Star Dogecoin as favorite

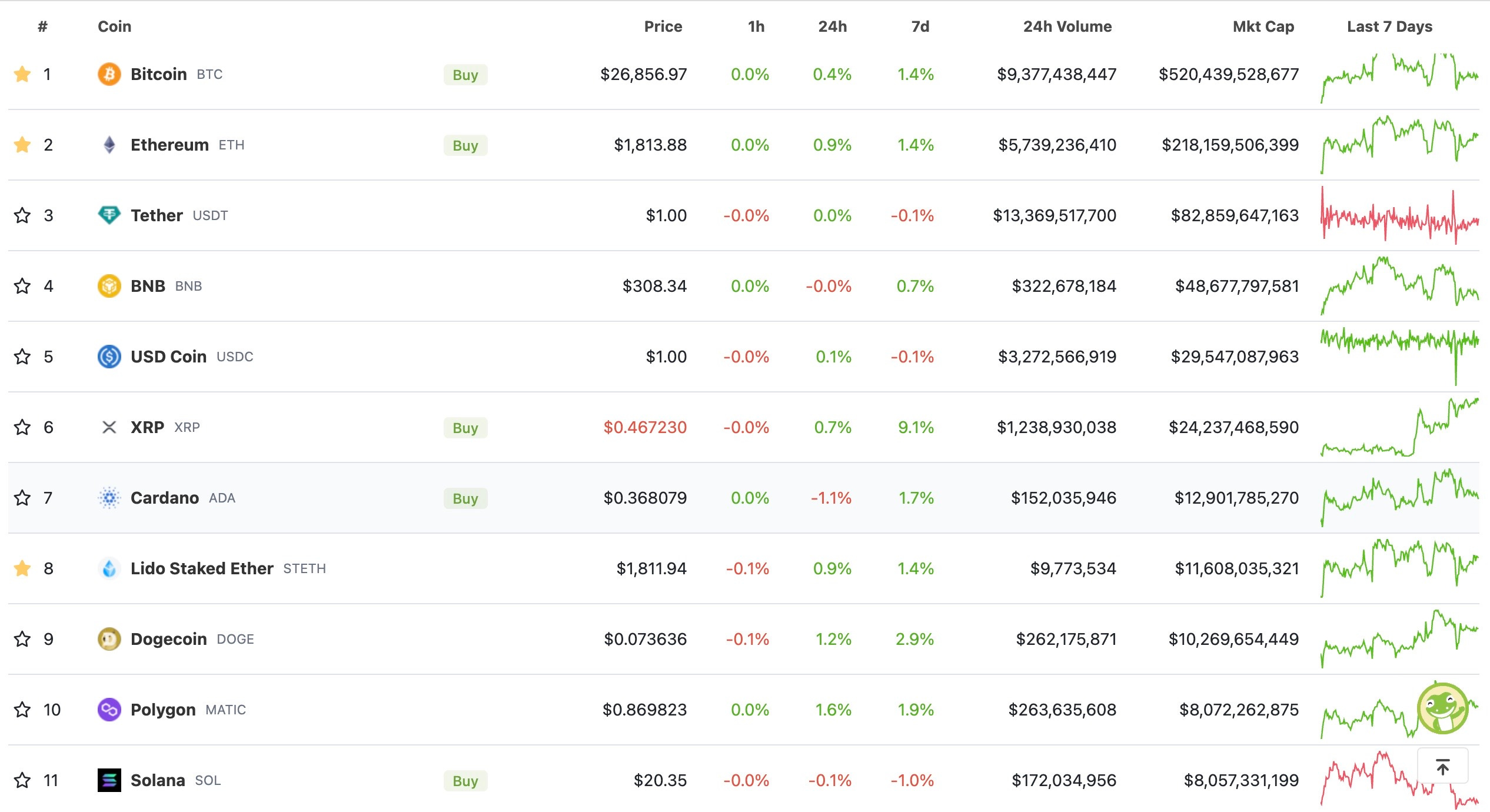tap(22, 639)
